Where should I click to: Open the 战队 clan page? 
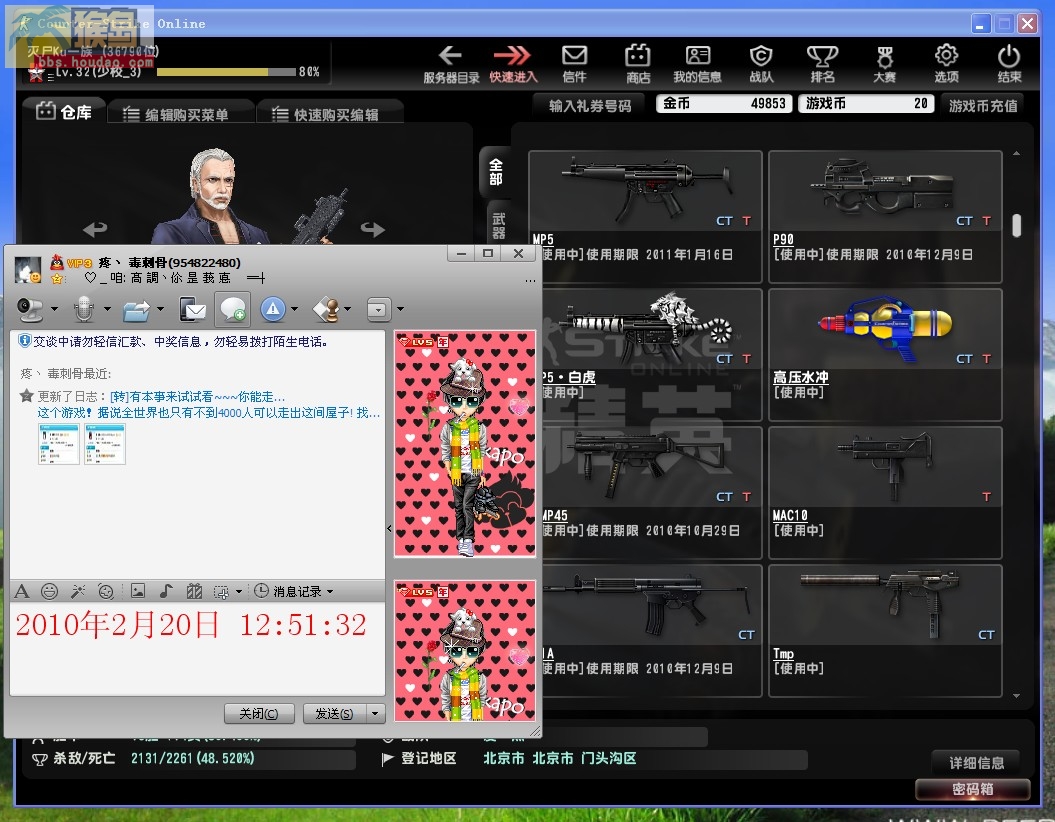coord(761,64)
